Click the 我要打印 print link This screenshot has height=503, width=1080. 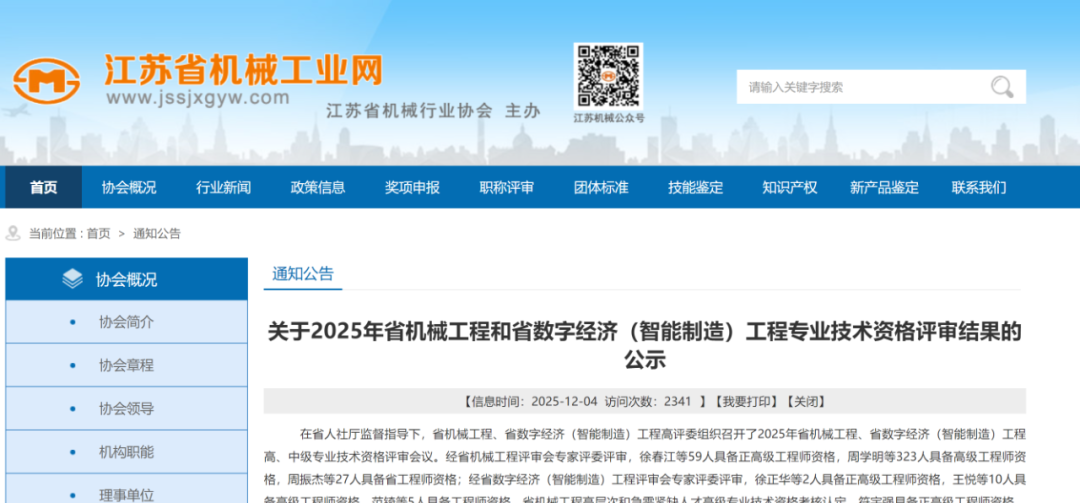[745, 402]
